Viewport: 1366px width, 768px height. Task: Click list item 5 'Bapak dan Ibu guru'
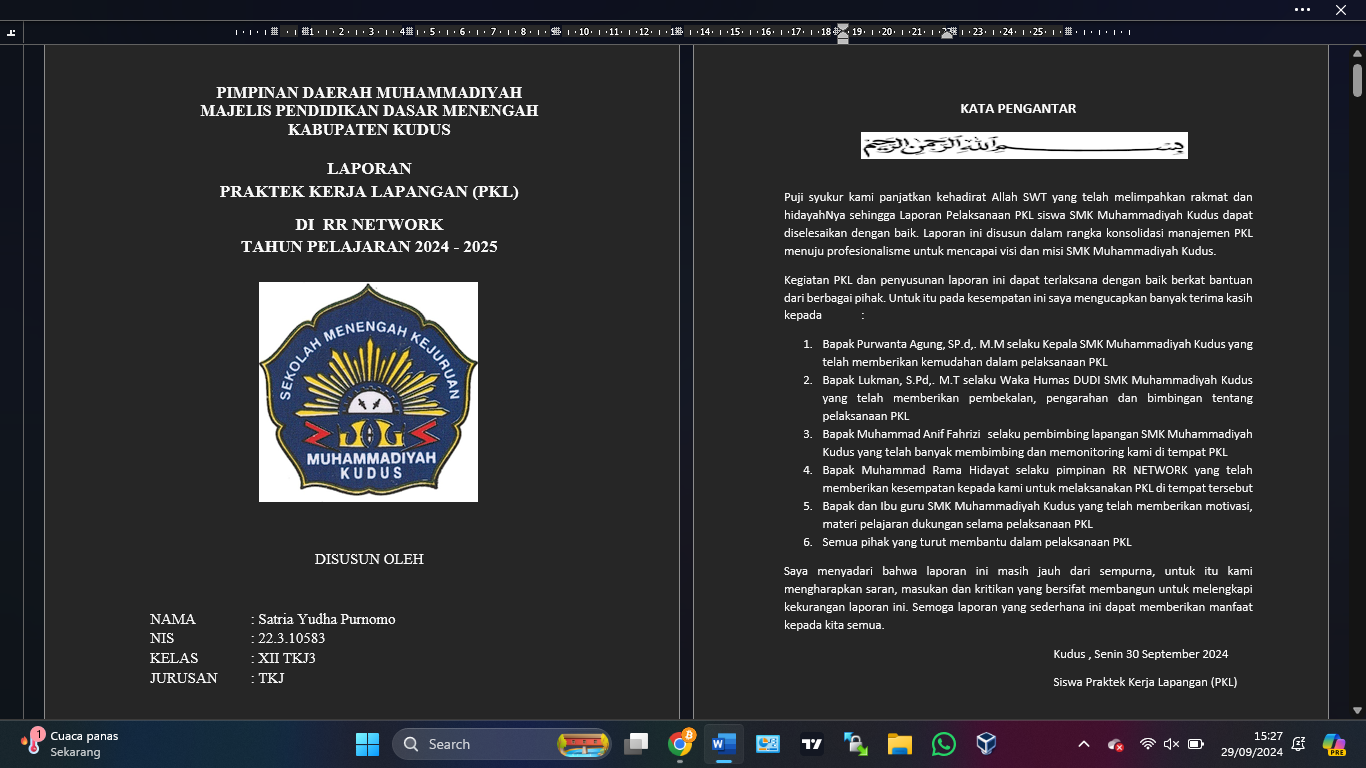pyautogui.click(x=1037, y=515)
